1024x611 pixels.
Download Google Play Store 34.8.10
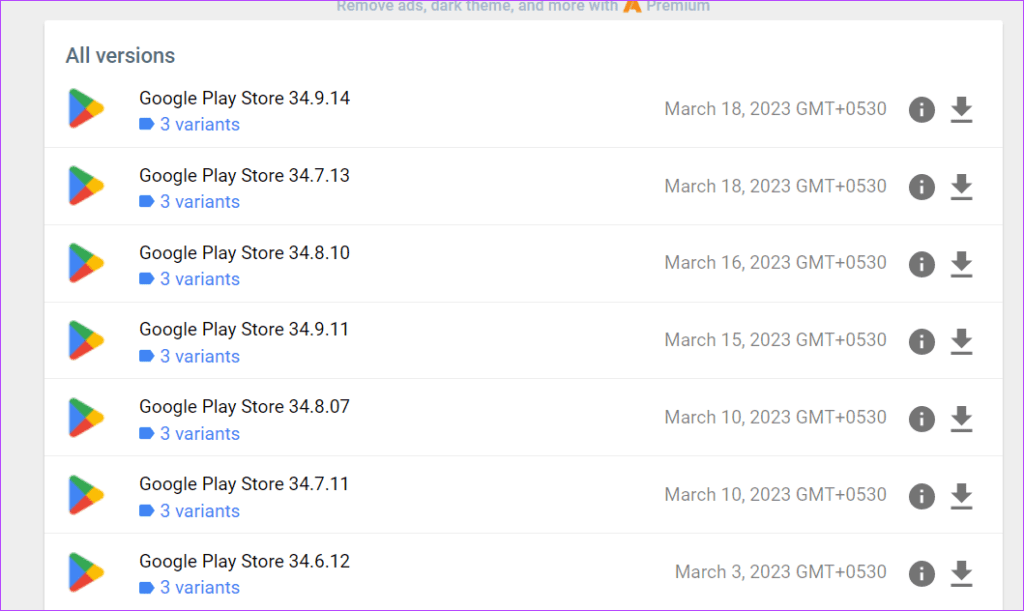tap(961, 264)
